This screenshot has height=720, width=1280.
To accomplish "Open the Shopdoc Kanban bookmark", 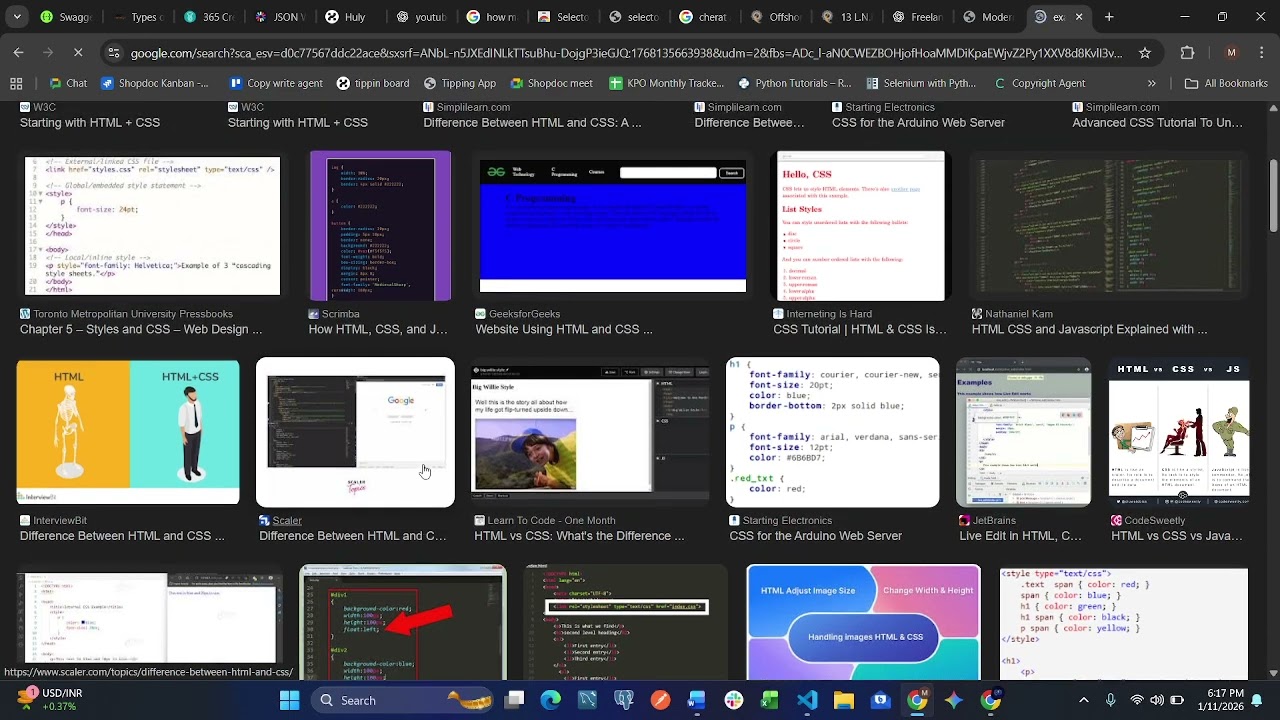I will pyautogui.click(x=154, y=84).
